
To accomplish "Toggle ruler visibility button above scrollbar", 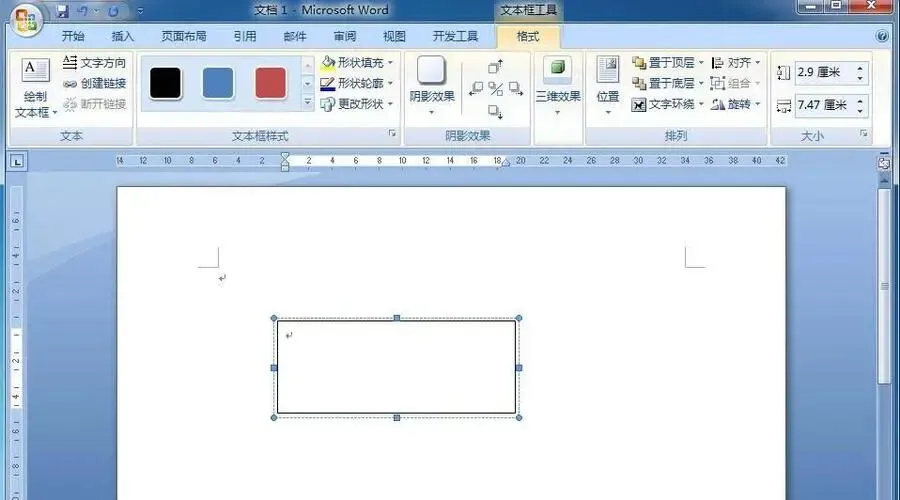I will (884, 163).
